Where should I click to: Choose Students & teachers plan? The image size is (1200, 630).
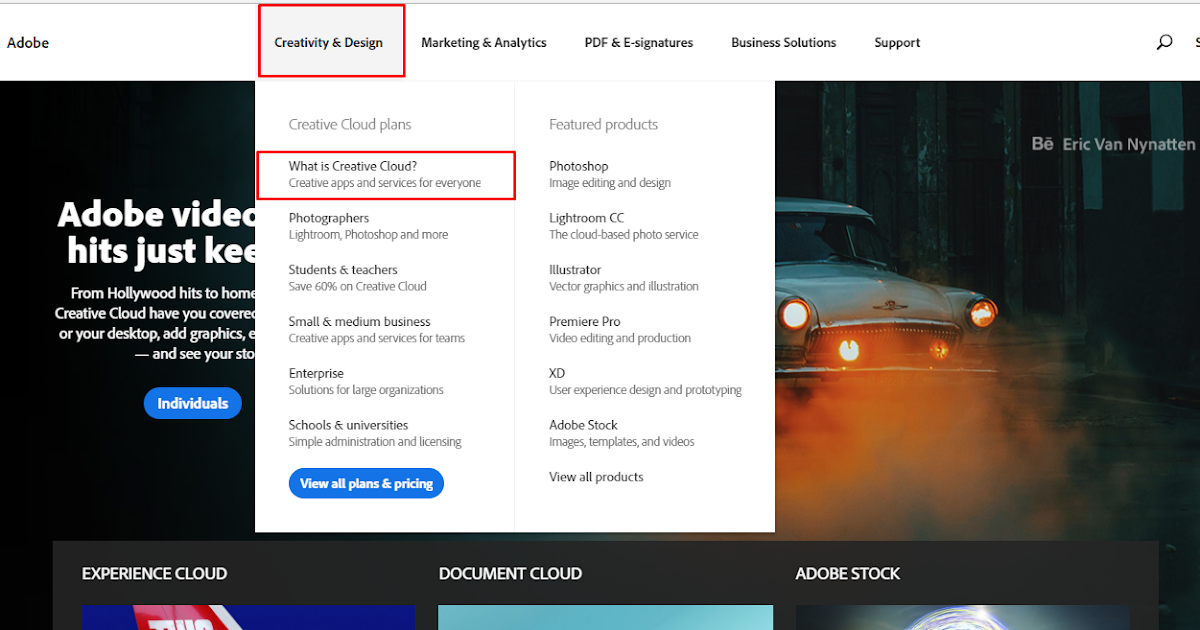tap(358, 278)
